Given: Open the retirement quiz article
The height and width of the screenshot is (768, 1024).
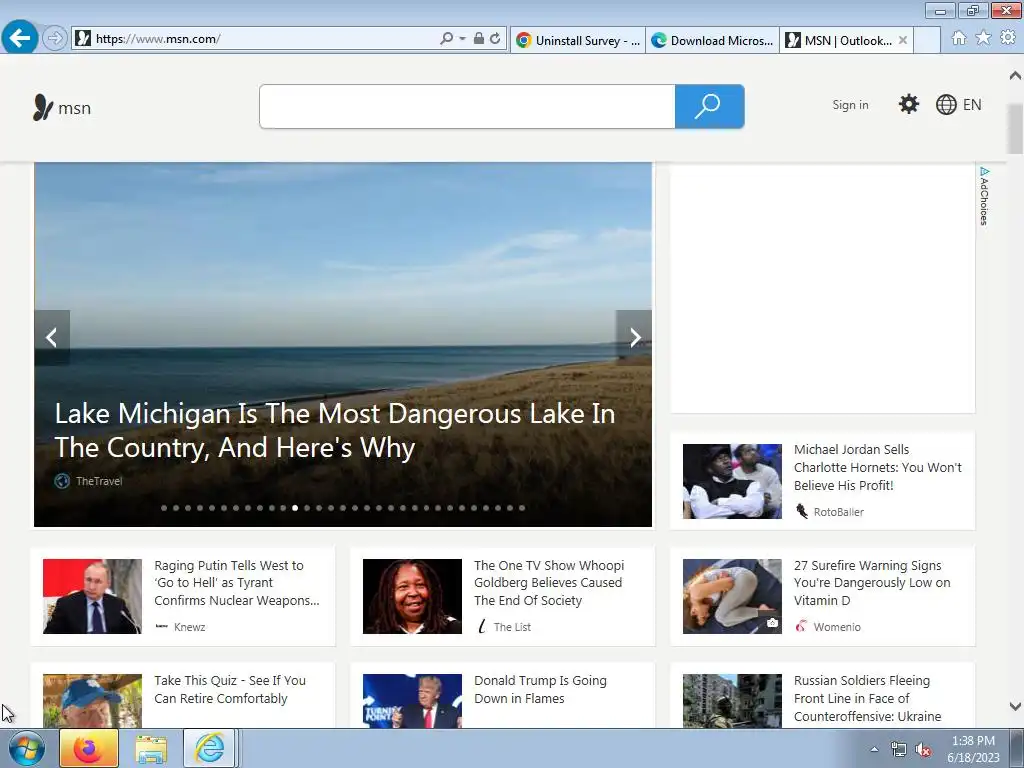Looking at the screenshot, I should (230, 690).
